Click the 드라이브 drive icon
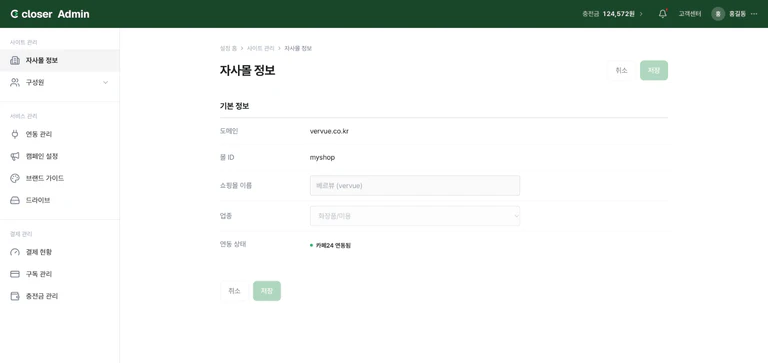 15,200
